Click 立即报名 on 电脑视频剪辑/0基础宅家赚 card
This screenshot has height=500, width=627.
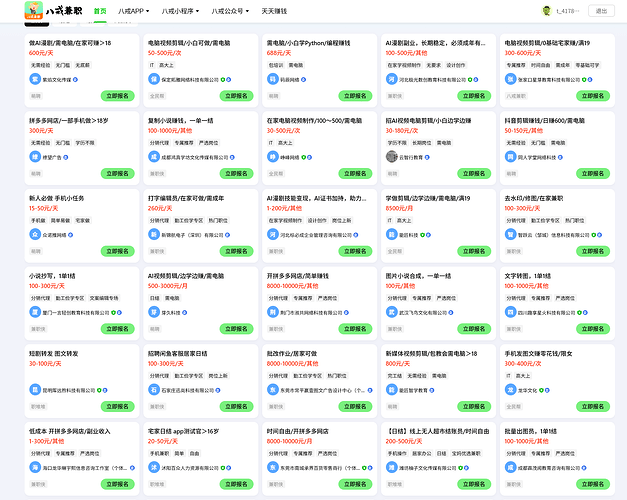pos(593,96)
